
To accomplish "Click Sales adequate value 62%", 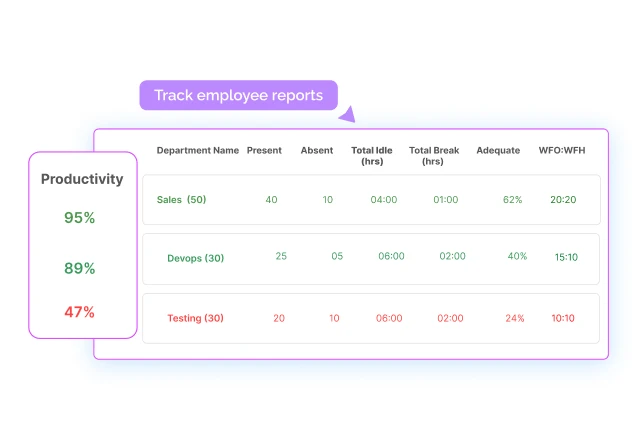I will pos(512,200).
